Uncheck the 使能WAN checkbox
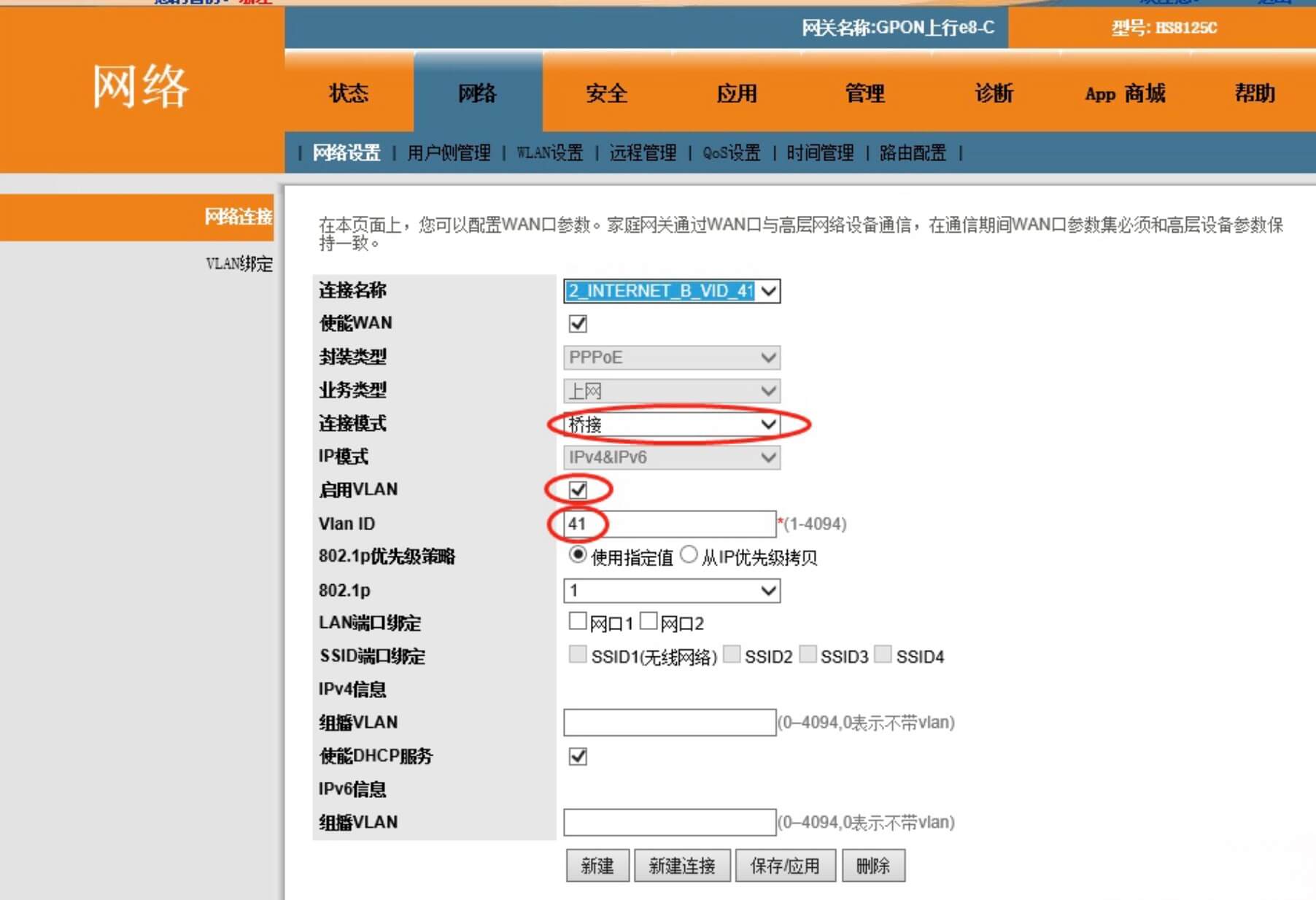The height and width of the screenshot is (900, 1316). tap(577, 323)
